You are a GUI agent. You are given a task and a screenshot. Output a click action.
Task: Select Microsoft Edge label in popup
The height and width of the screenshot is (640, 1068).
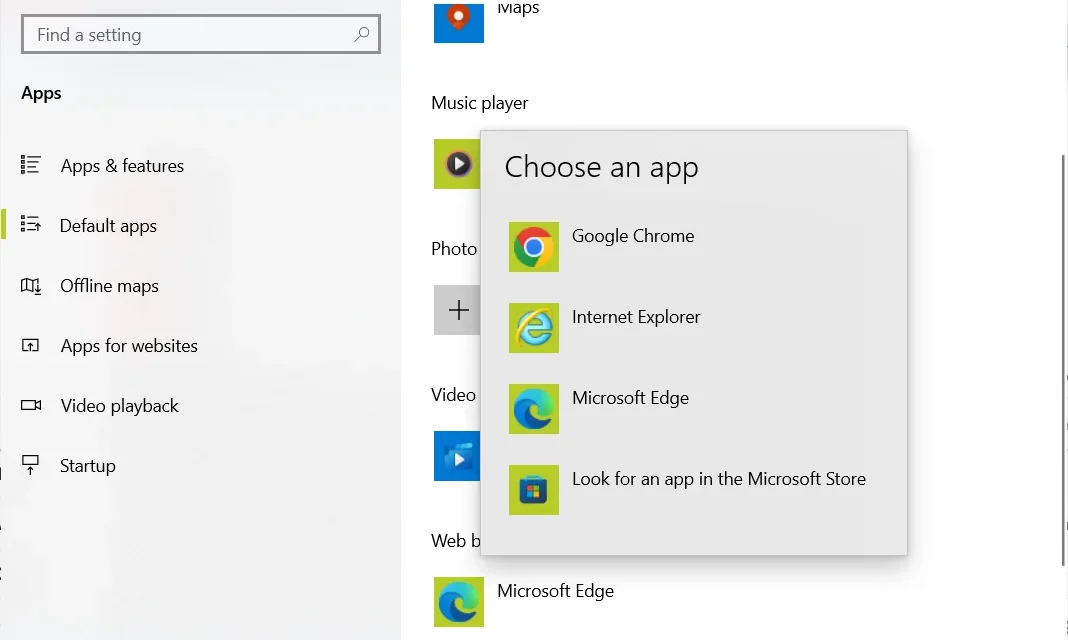pos(630,398)
